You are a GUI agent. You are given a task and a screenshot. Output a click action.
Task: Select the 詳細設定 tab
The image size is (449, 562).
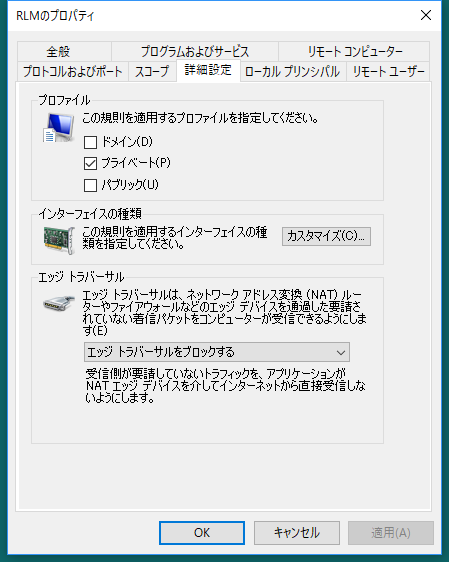pos(208,70)
